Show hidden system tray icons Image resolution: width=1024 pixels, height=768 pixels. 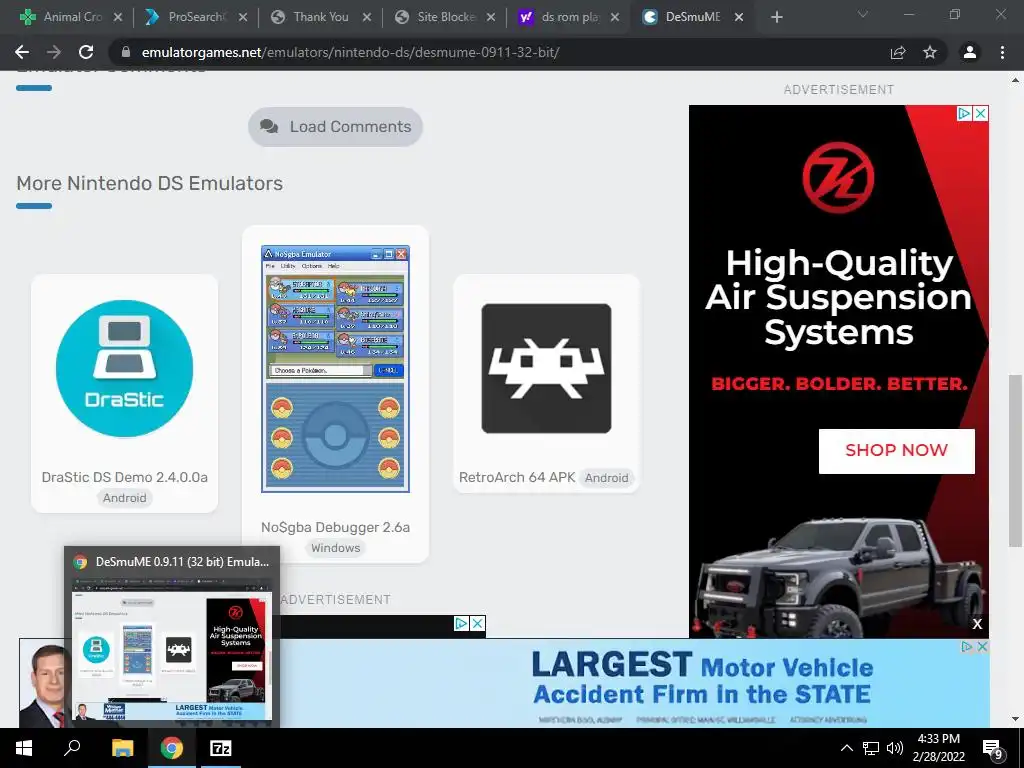pyautogui.click(x=846, y=748)
